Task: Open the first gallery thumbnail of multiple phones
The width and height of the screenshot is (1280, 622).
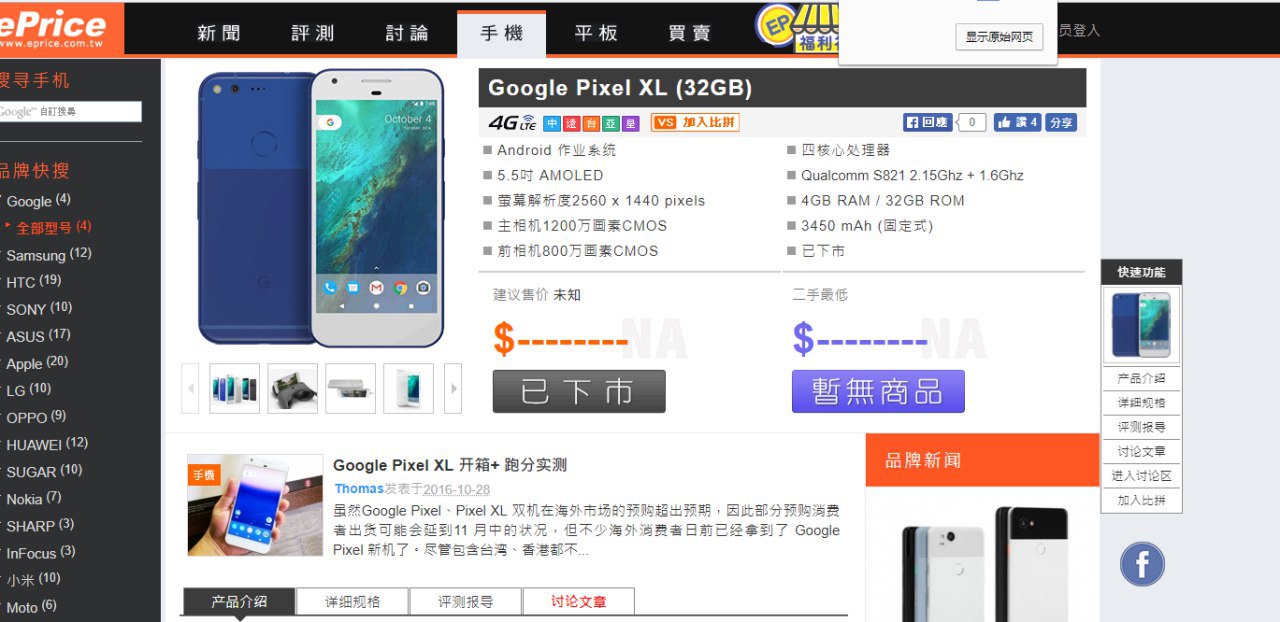Action: [234, 388]
